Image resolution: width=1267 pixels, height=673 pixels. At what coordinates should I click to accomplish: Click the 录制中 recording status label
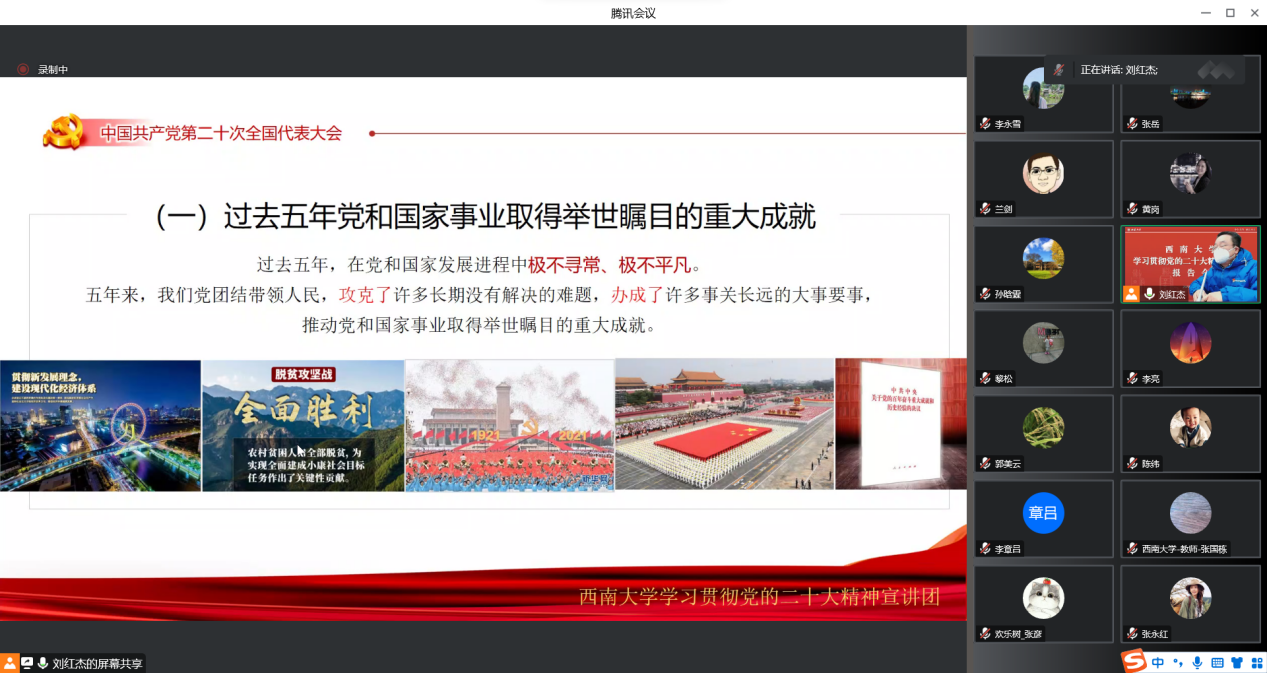(53, 70)
